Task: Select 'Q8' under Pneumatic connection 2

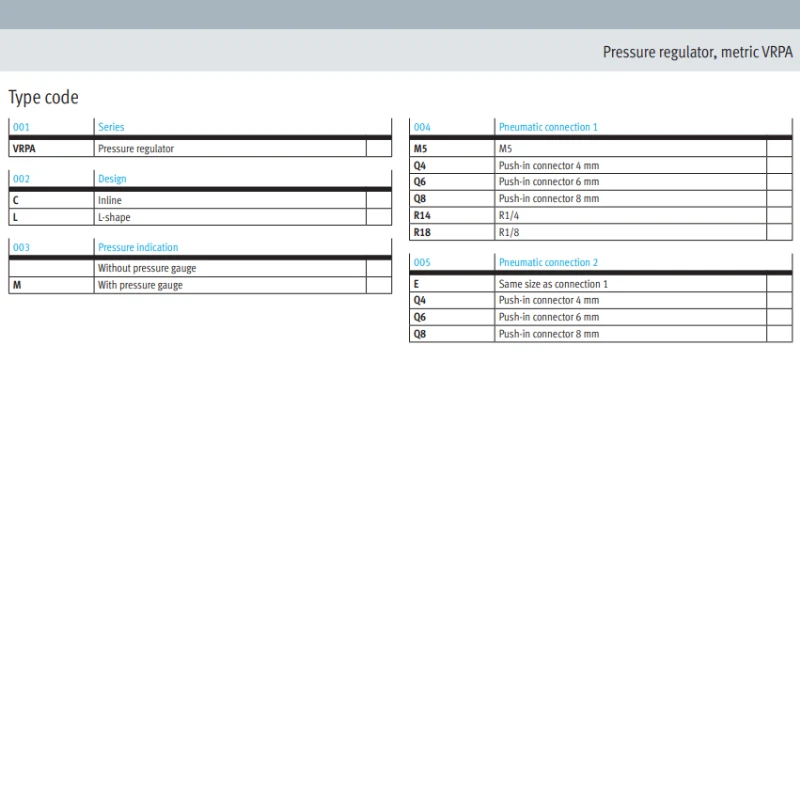Action: (419, 334)
